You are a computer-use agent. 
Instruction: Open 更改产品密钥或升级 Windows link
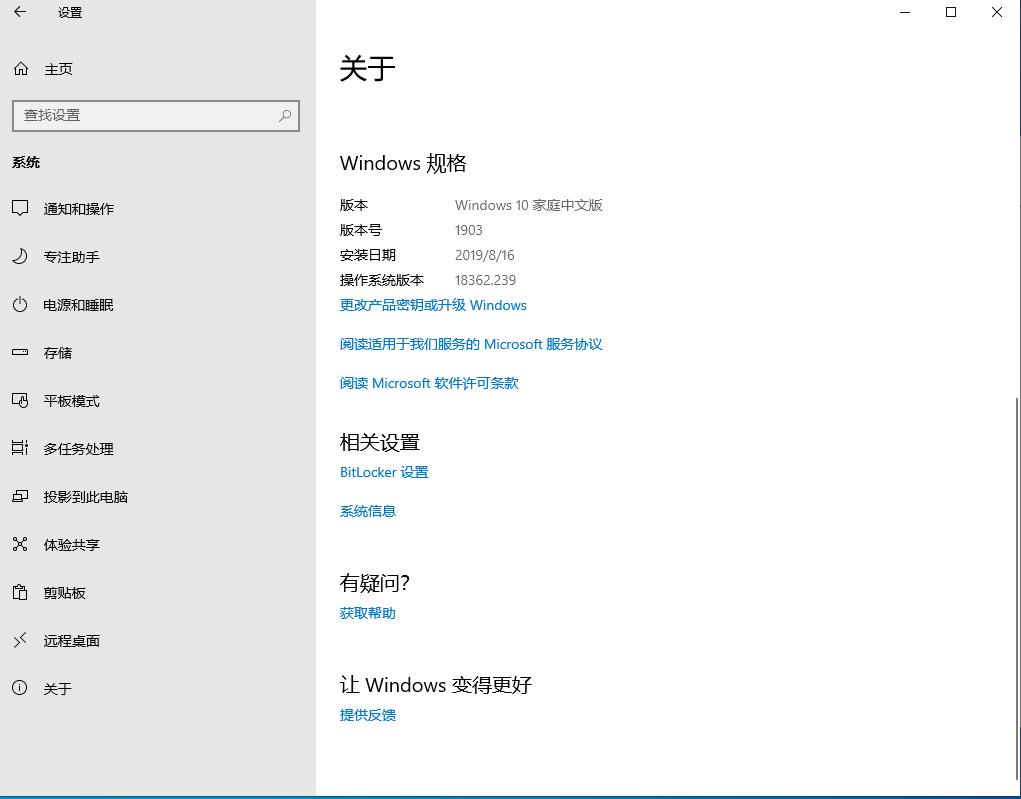(433, 305)
